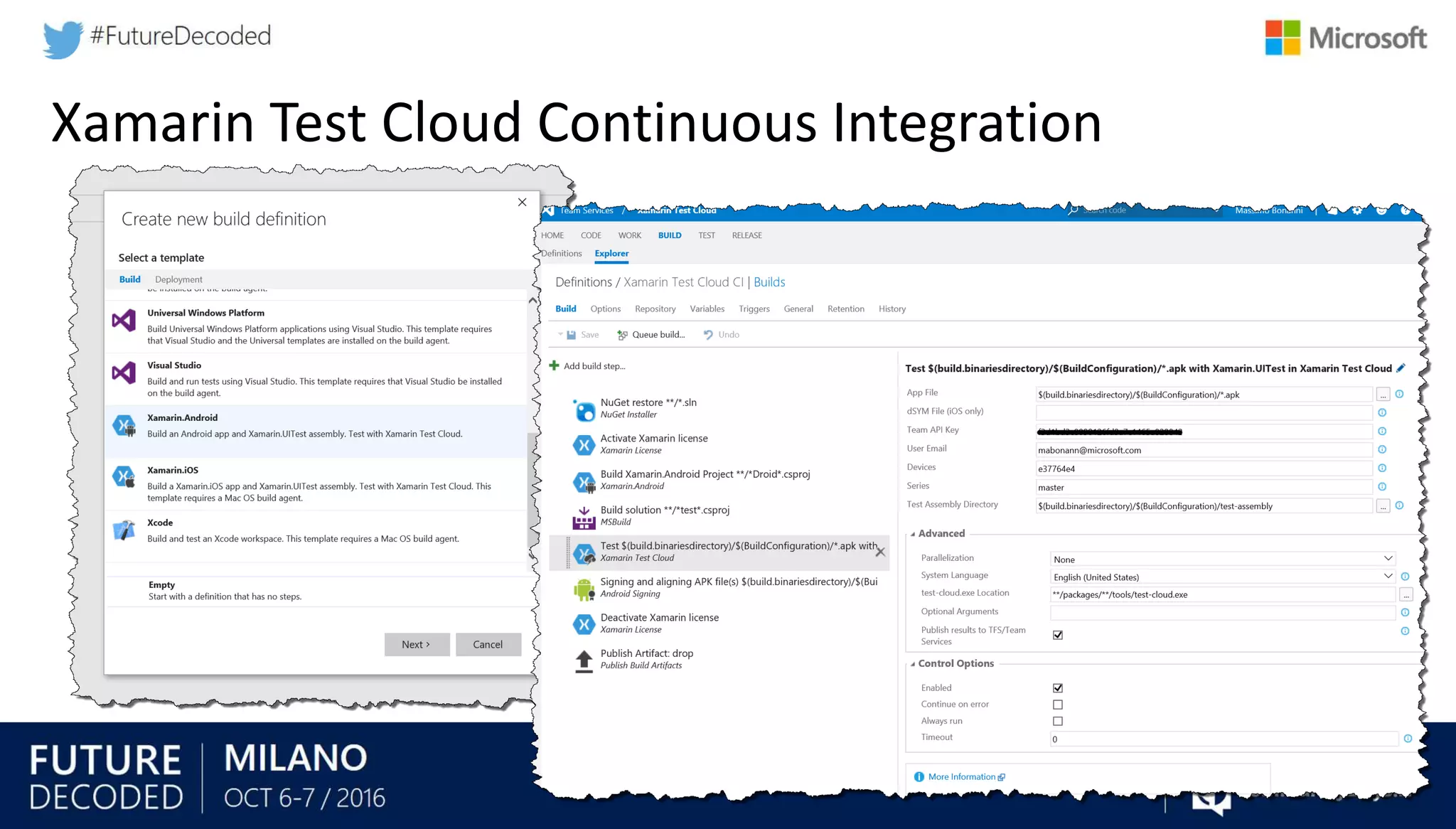Open the Save dropdown arrow
Viewport: 1456px width, 829px height.
coord(560,334)
